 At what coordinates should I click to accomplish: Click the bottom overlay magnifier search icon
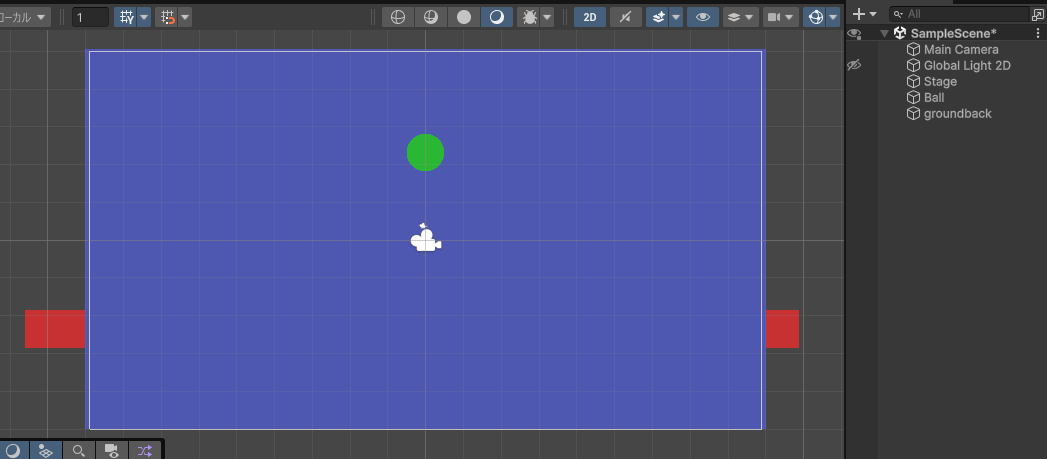[x=79, y=450]
